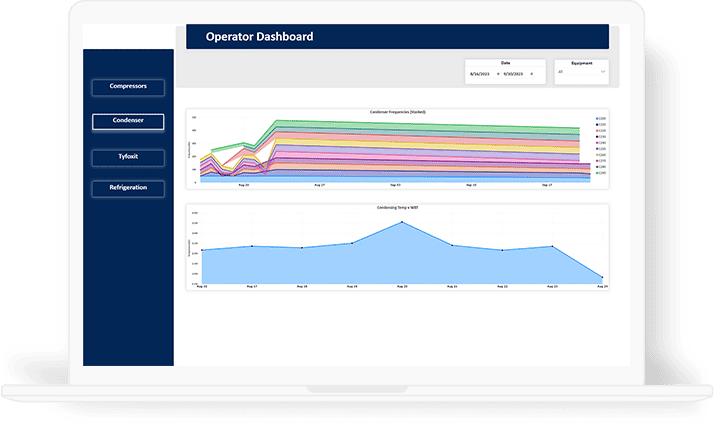715x430 pixels.
Task: Toggle the C200 series in legend
Action: click(x=601, y=118)
